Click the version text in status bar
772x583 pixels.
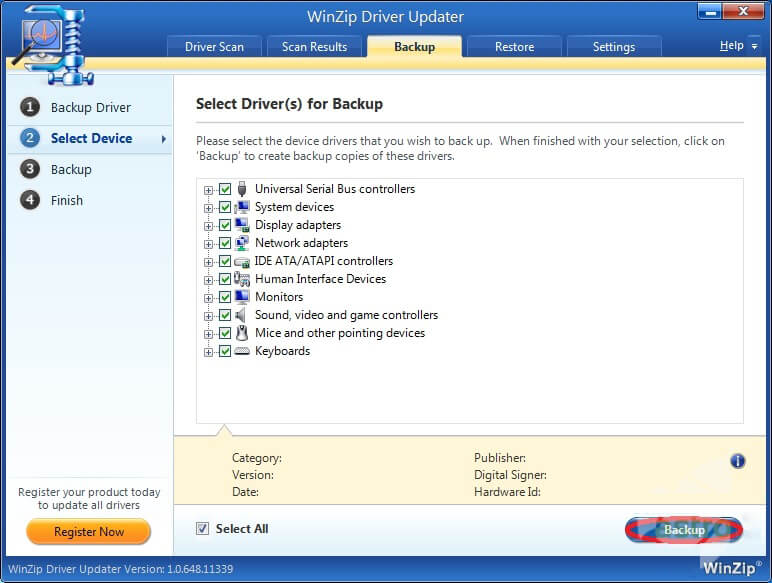(x=121, y=569)
